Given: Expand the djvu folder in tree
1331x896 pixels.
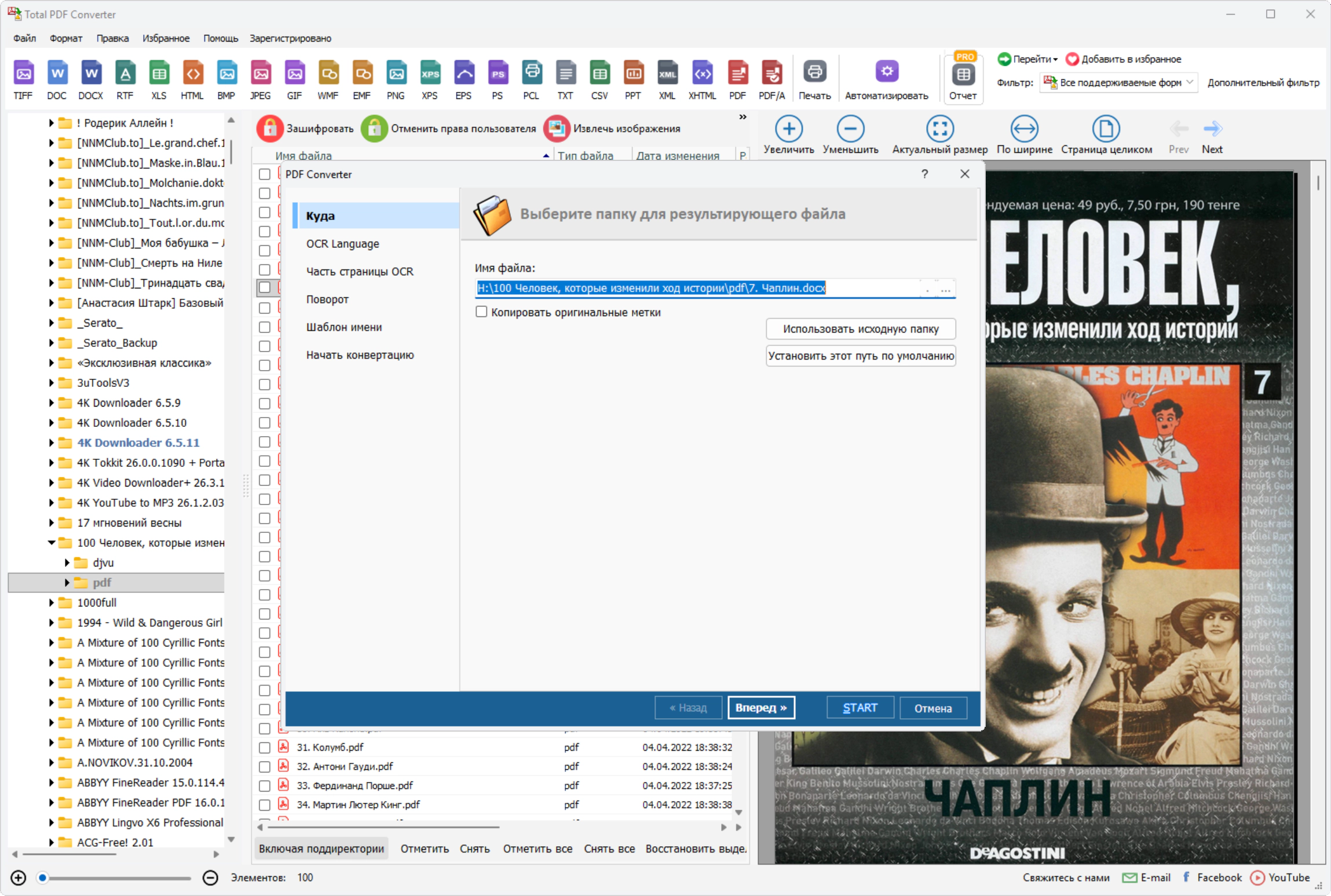Looking at the screenshot, I should 67,563.
